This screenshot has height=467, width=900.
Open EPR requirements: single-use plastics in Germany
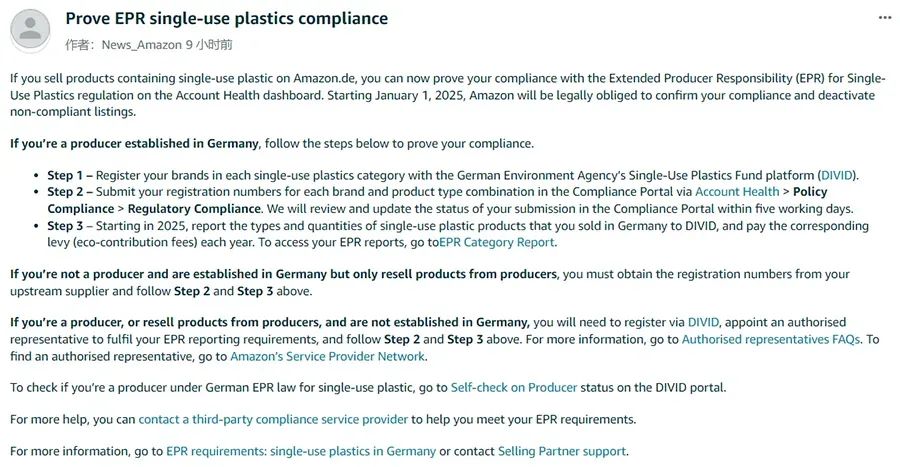[301, 451]
